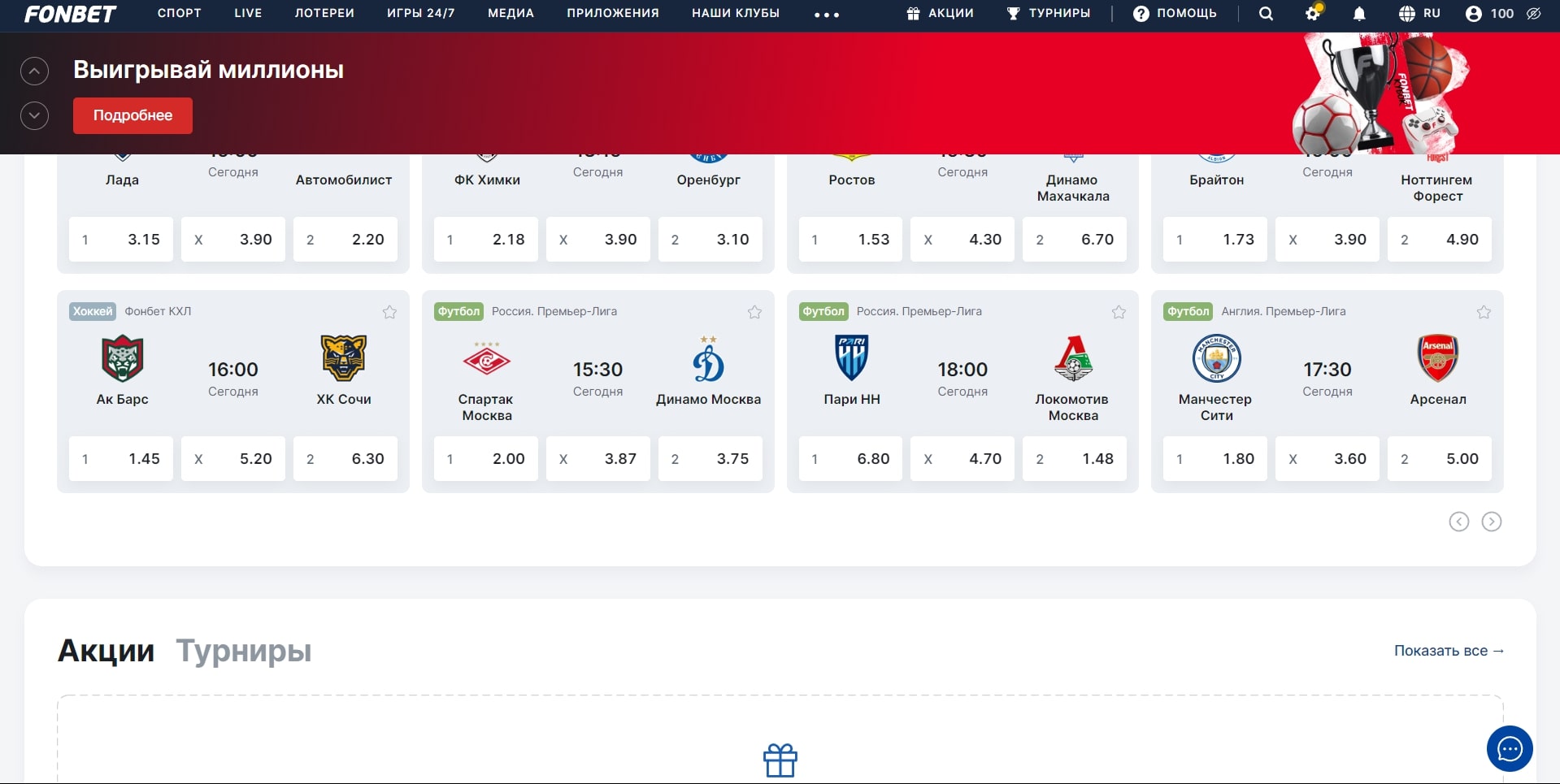Bet on Лада win at 3.15
This screenshot has width=1560, height=784.
click(x=121, y=239)
